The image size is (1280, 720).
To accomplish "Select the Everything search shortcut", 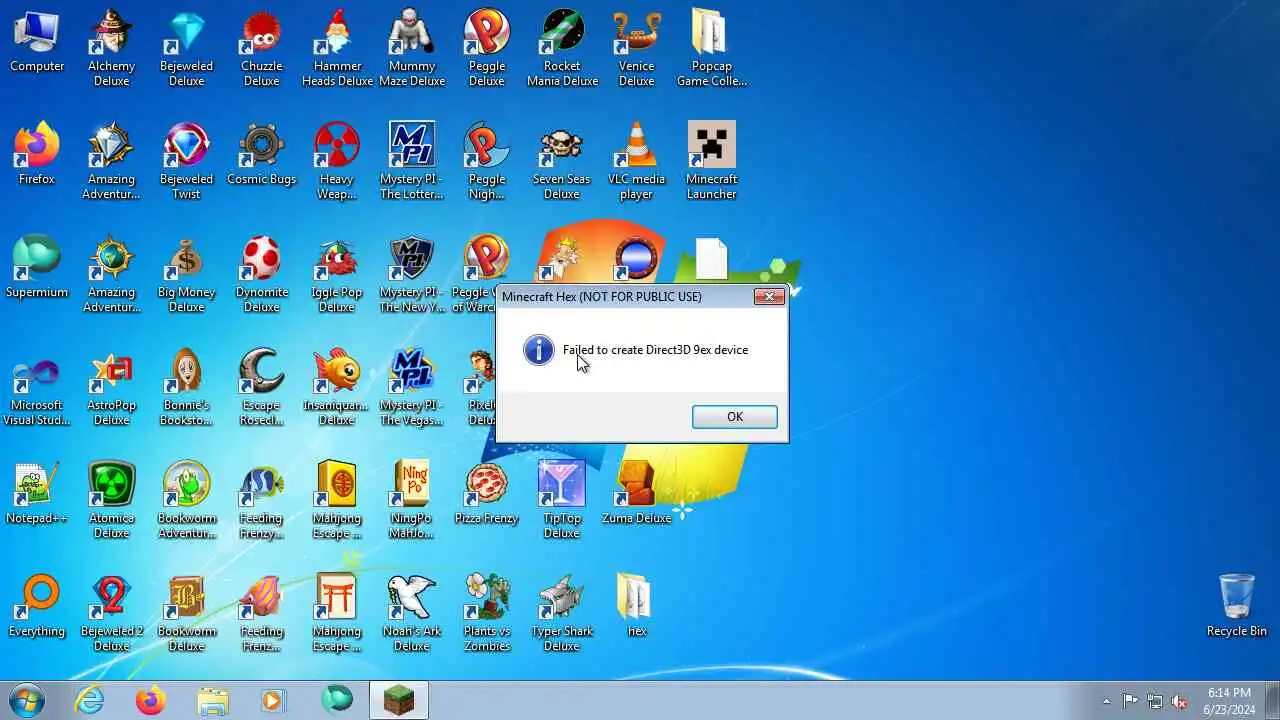I will pyautogui.click(x=37, y=607).
